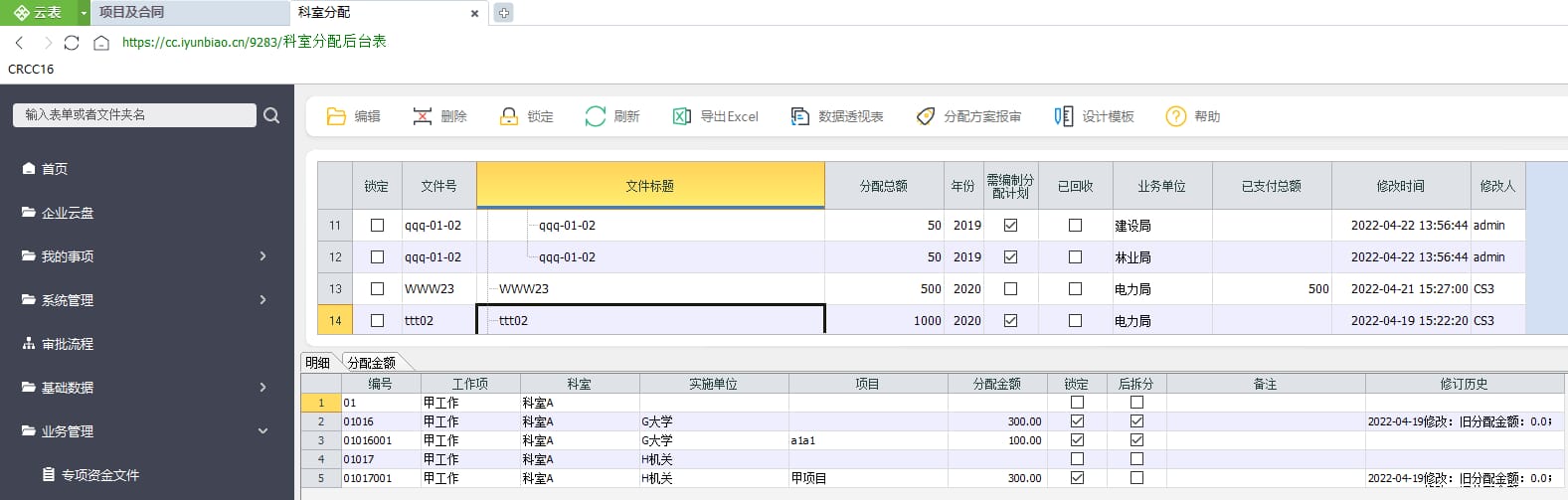The image size is (1568, 500).
Task: Open 专项资金文件 in the sidebar
Action: (x=99, y=475)
